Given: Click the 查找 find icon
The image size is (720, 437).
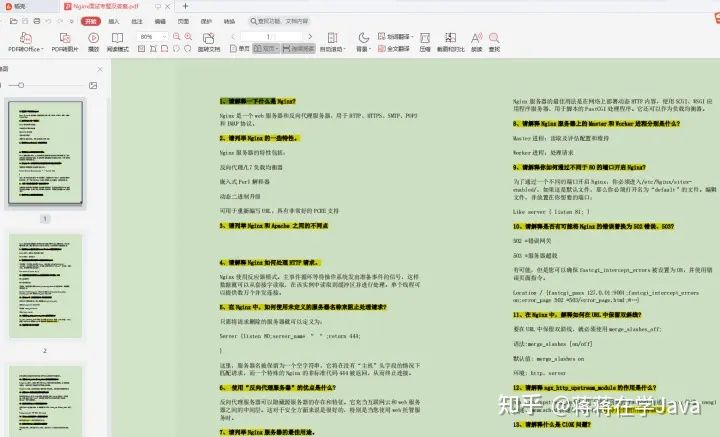Looking at the screenshot, I should click(494, 38).
